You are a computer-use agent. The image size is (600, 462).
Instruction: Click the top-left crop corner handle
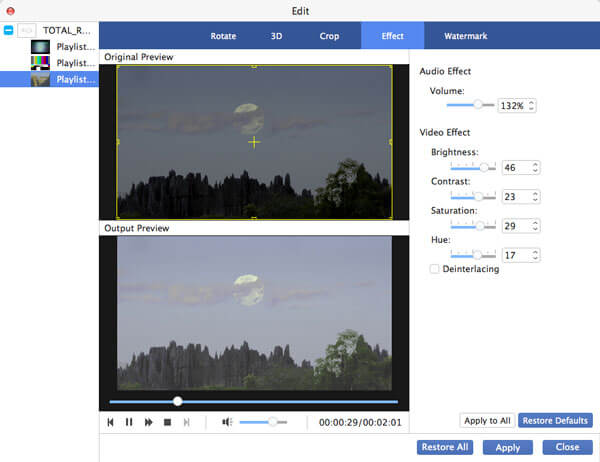(117, 67)
